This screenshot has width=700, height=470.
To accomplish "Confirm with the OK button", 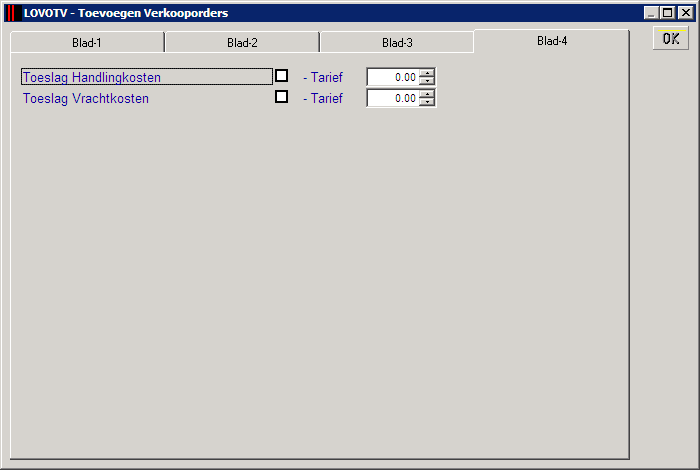I will coord(671,38).
